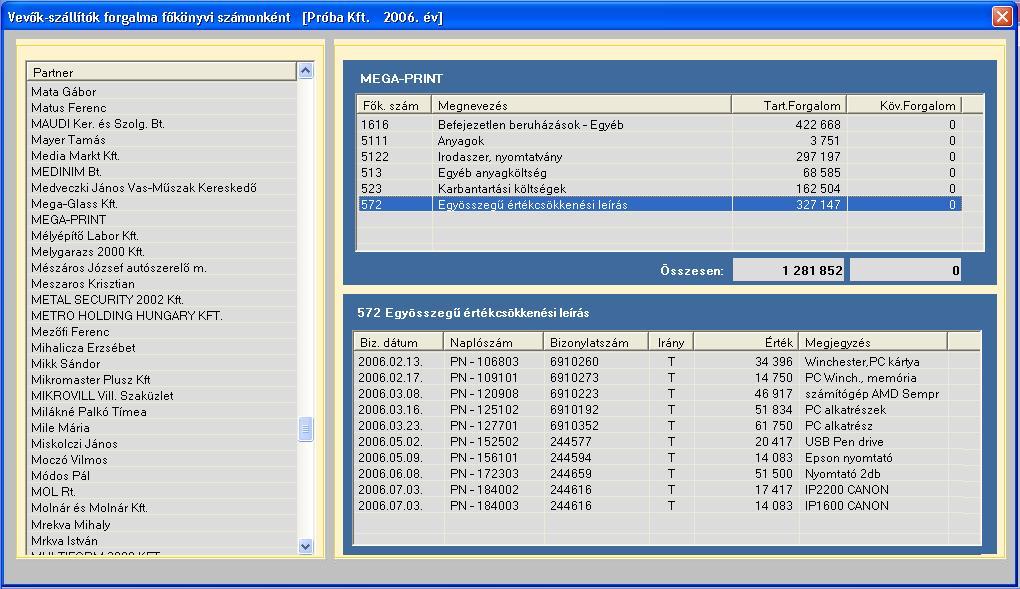Select partner Meszaros Krisztian
The height and width of the screenshot is (589, 1020).
coord(161,284)
